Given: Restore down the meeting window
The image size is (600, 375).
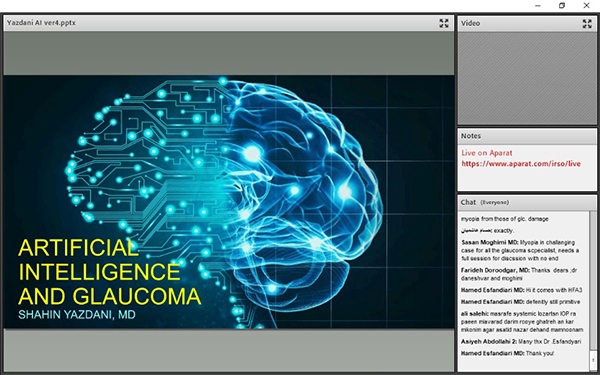Looking at the screenshot, I should (562, 6).
